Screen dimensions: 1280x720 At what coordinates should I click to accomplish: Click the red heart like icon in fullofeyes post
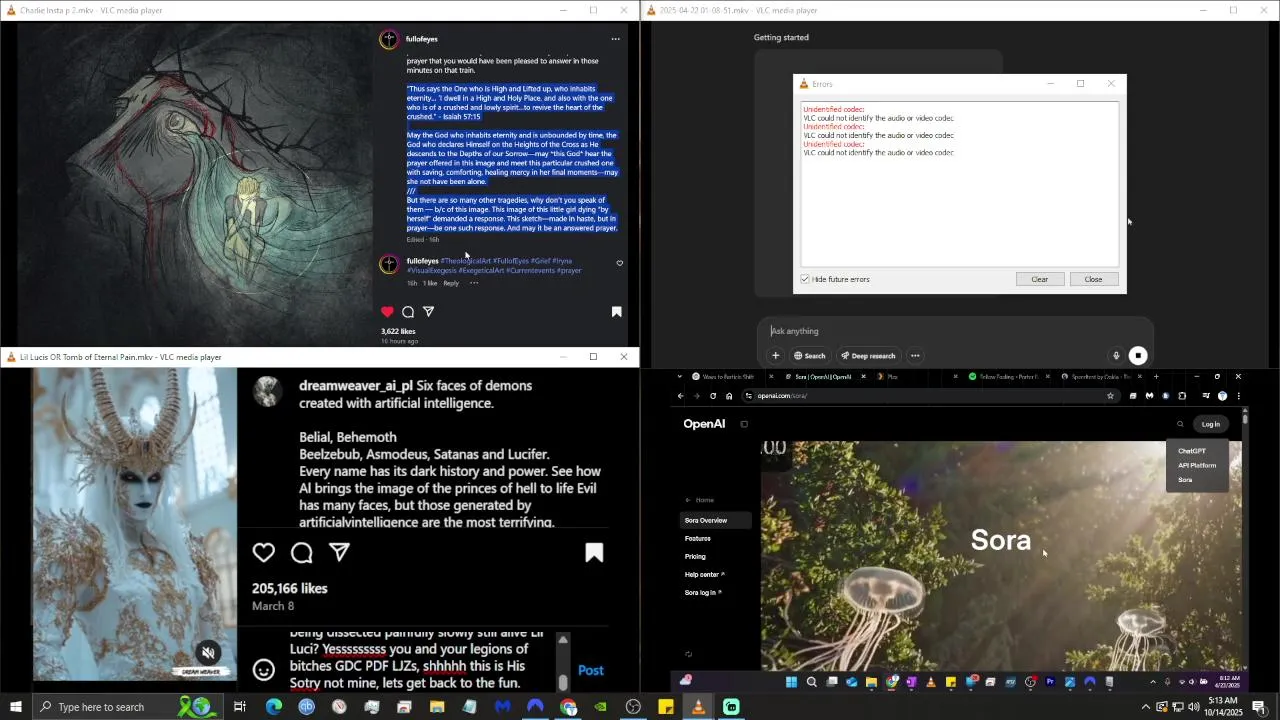[388, 312]
